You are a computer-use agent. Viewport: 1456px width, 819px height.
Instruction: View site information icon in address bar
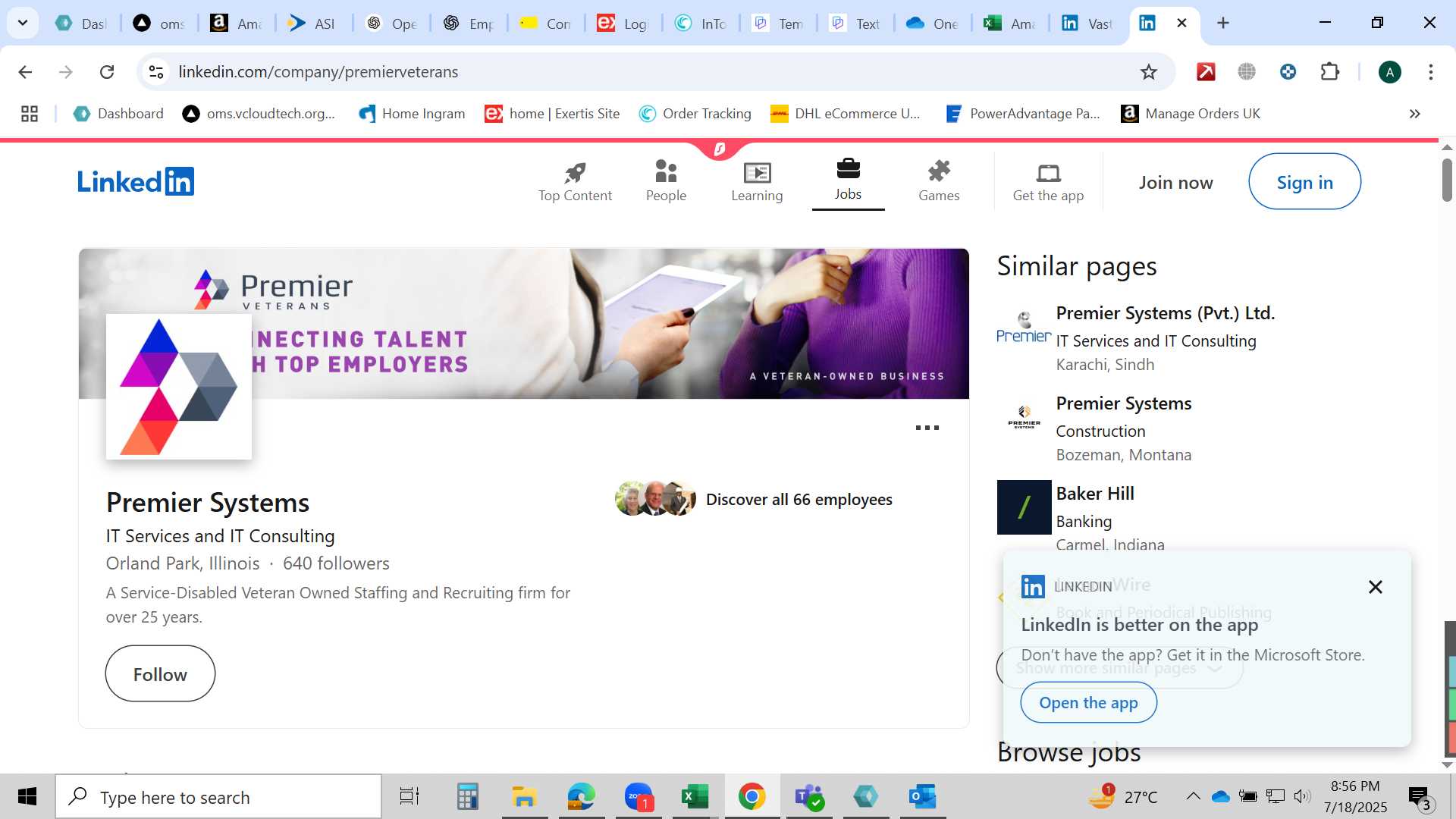(x=156, y=72)
